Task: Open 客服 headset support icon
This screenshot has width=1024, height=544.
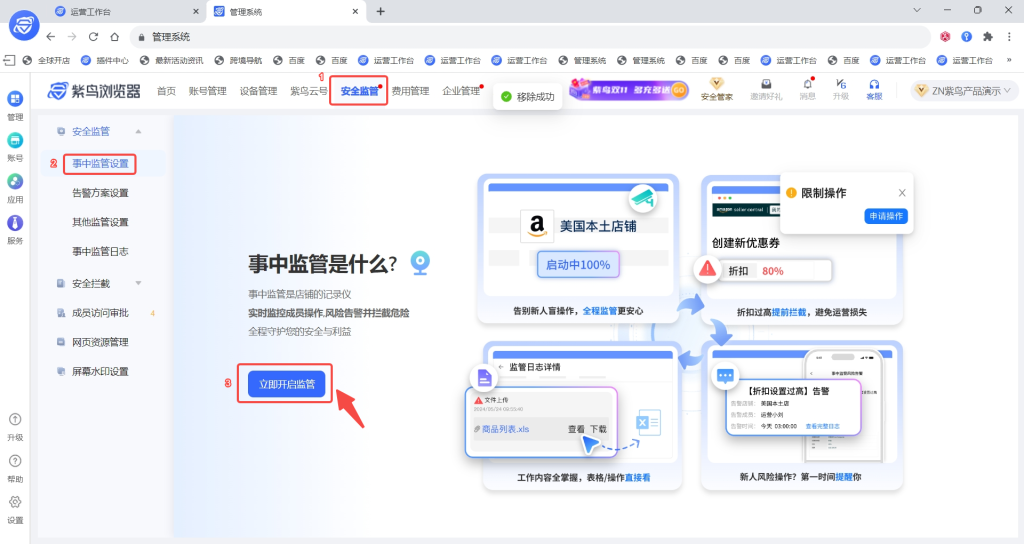Action: 874,84
